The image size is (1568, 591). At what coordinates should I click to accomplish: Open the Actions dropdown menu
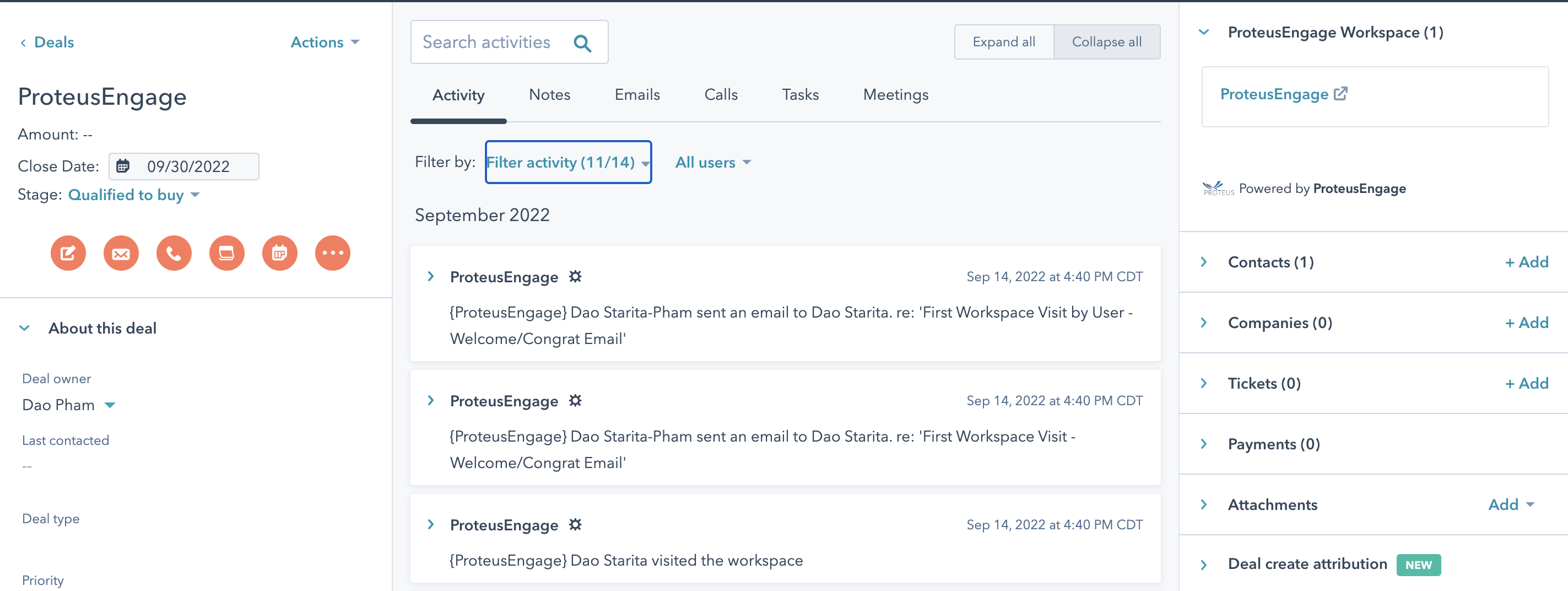click(325, 42)
